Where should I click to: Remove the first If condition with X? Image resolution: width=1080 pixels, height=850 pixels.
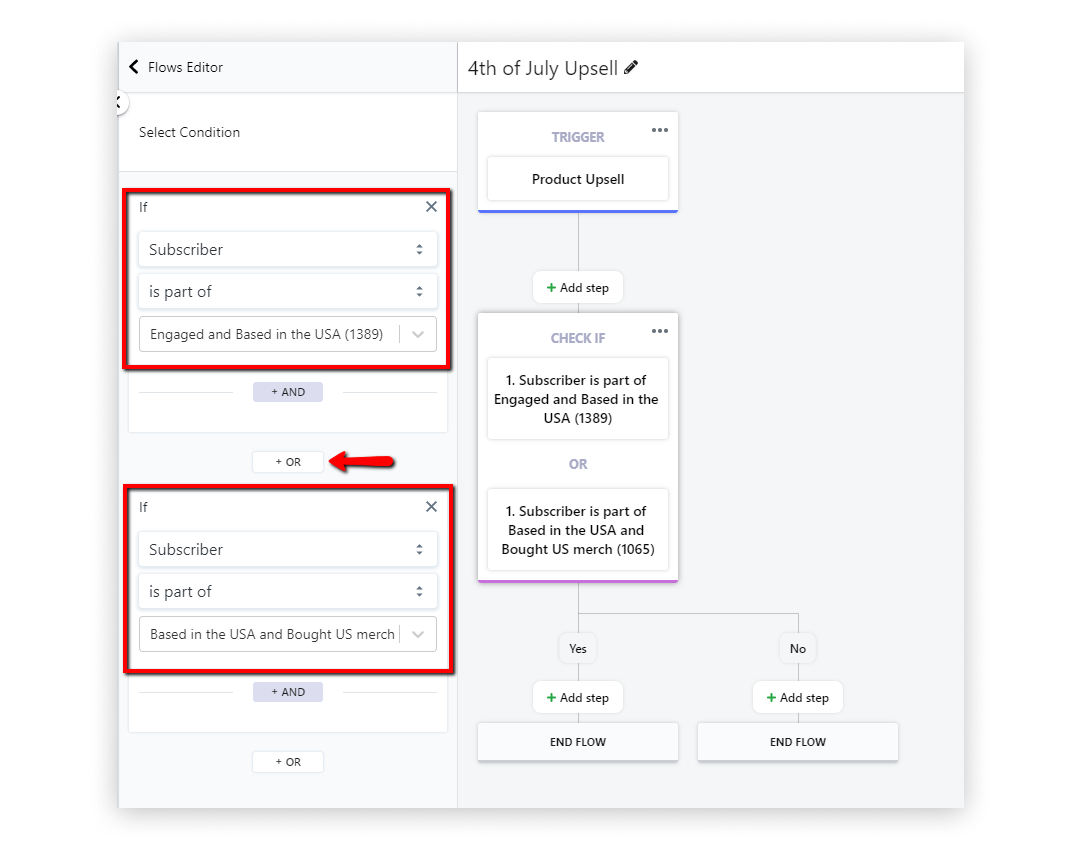tap(431, 207)
